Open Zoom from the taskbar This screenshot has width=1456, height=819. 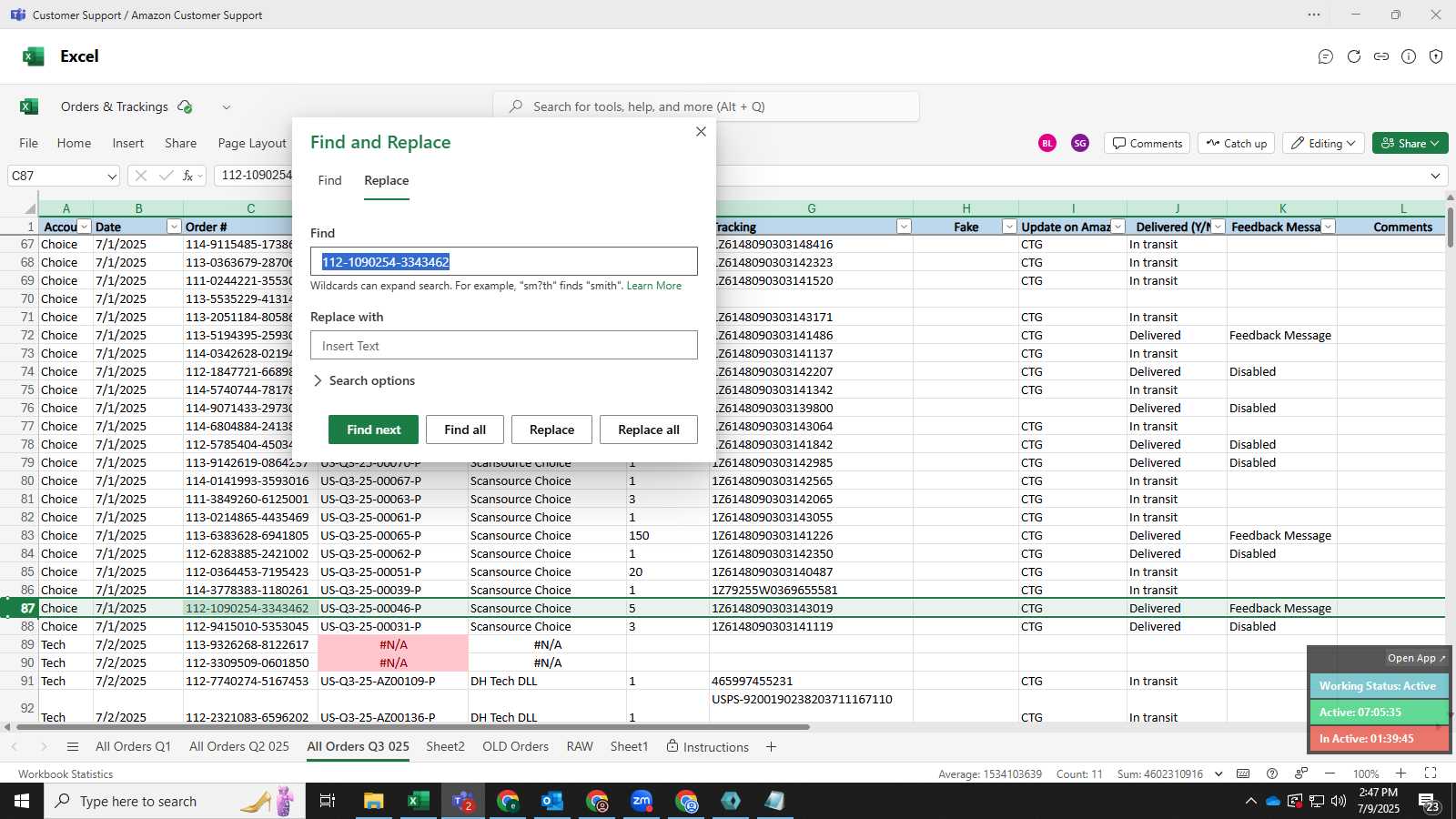(x=642, y=801)
